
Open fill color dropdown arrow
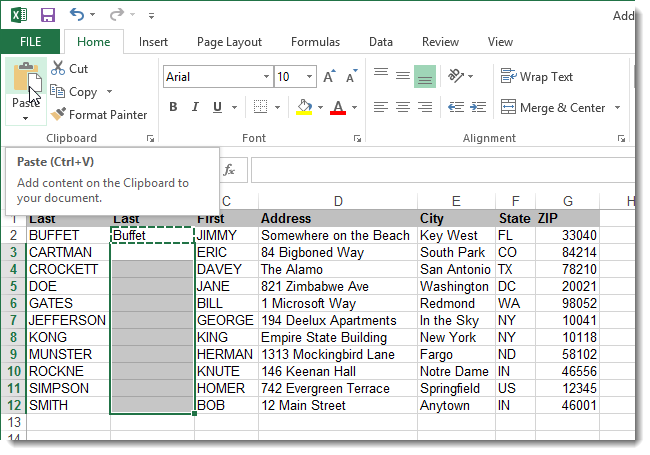(320, 108)
